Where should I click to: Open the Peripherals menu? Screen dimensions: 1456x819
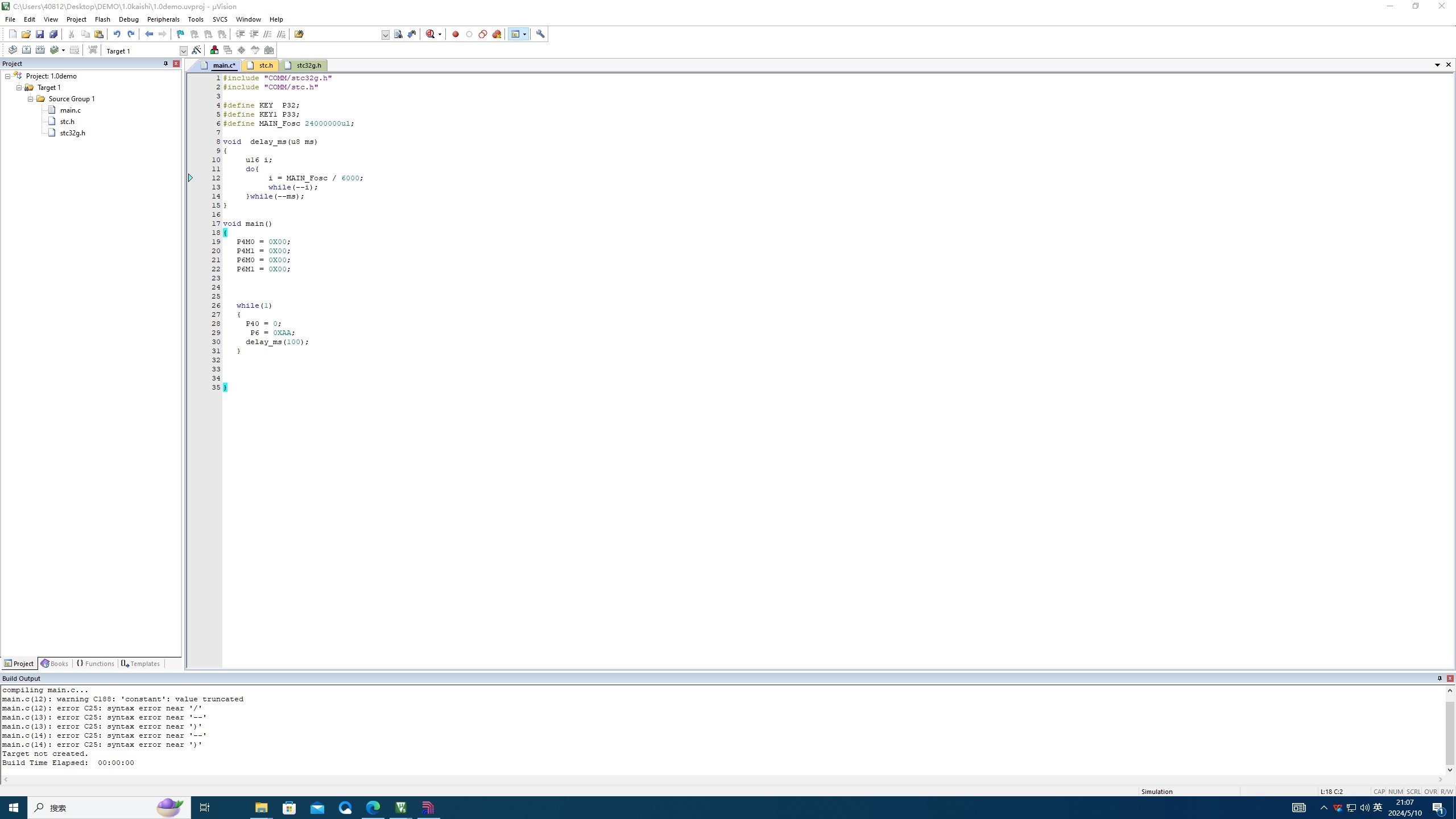[163, 19]
